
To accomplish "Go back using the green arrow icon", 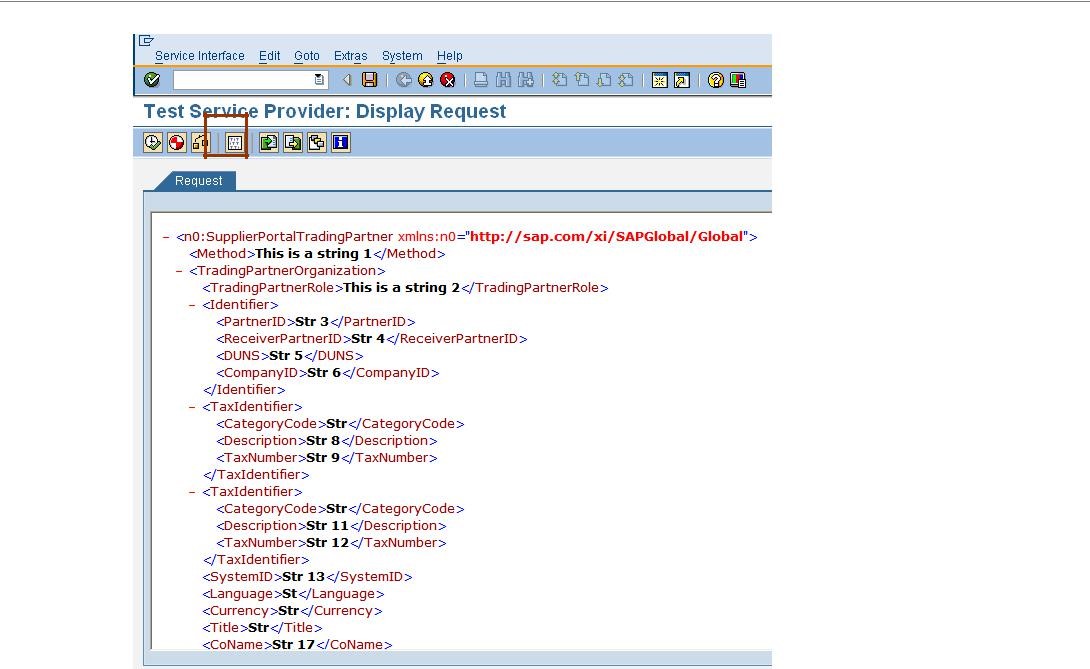I will coord(404,79).
